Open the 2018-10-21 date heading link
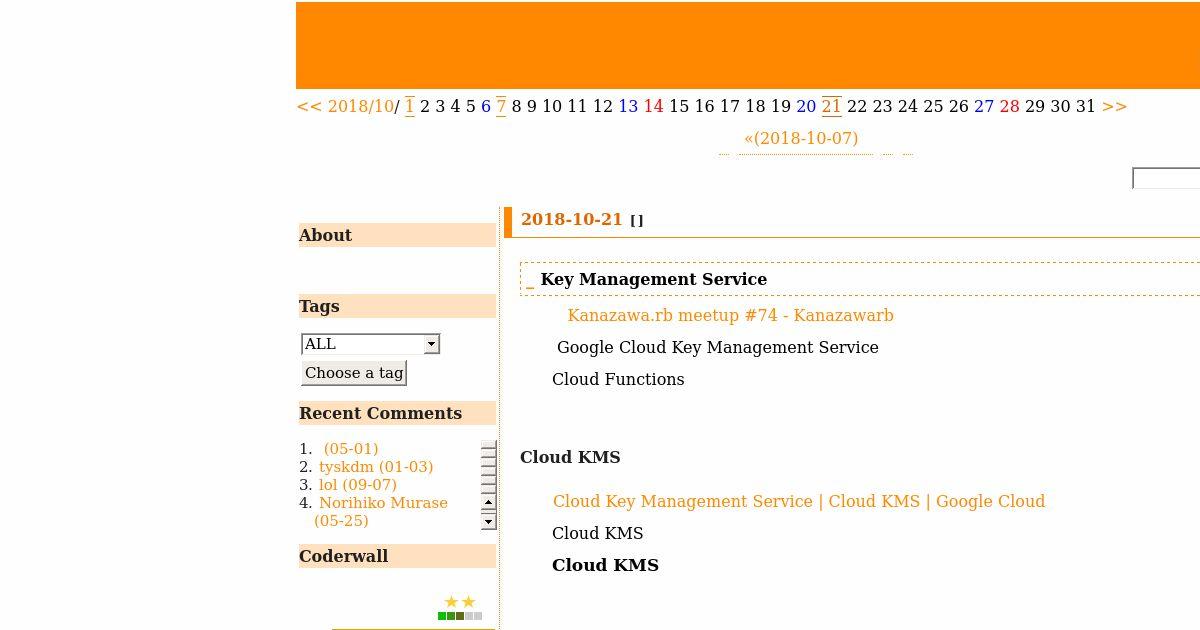Image resolution: width=1200 pixels, height=630 pixels. click(x=571, y=220)
